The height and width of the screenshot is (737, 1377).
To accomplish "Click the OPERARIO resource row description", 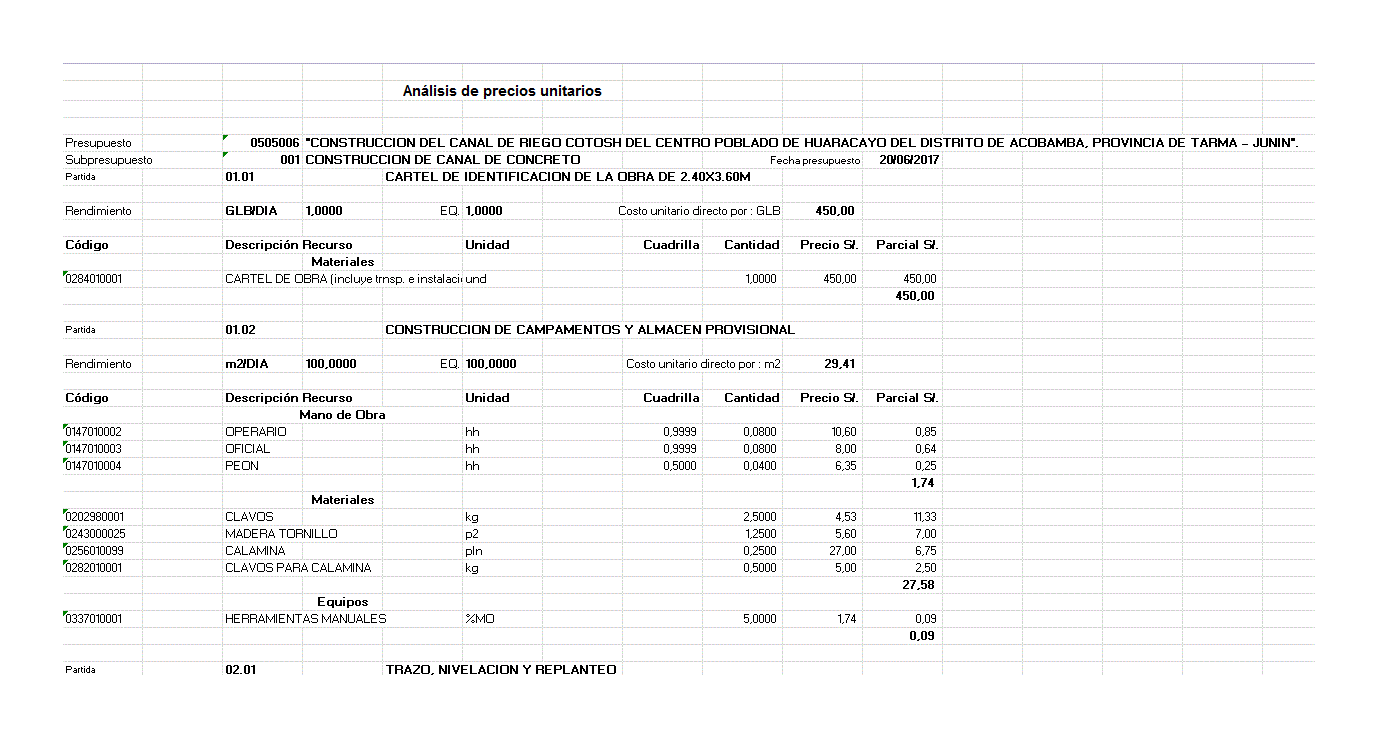I will coord(256,432).
